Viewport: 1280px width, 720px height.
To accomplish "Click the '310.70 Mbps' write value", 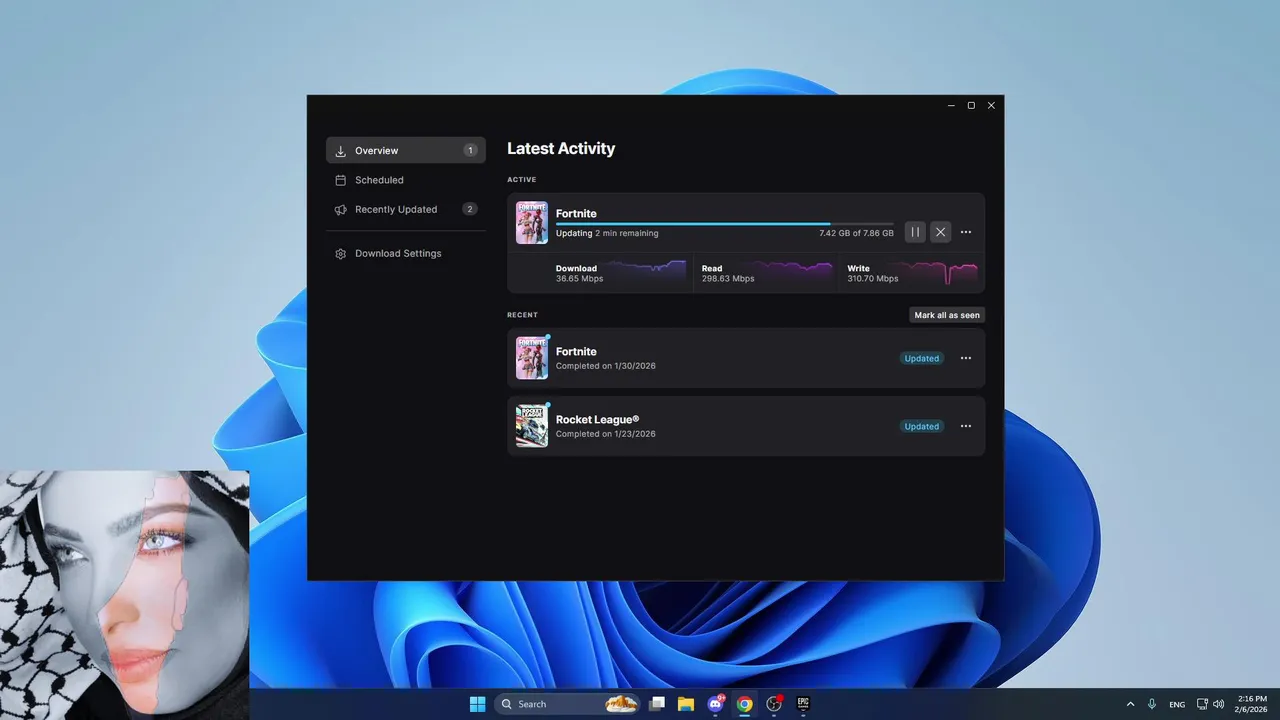I will (x=873, y=279).
